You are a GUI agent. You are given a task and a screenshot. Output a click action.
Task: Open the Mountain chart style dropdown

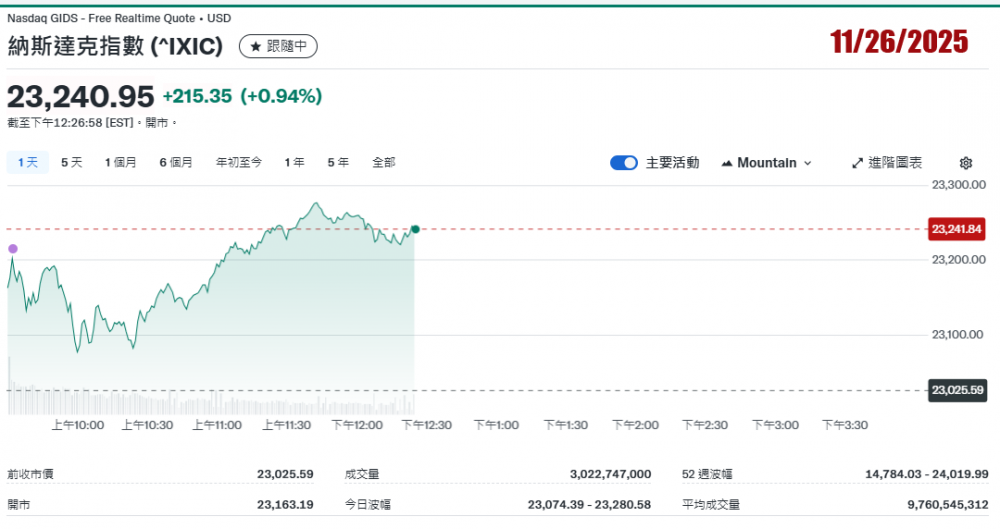(x=766, y=163)
